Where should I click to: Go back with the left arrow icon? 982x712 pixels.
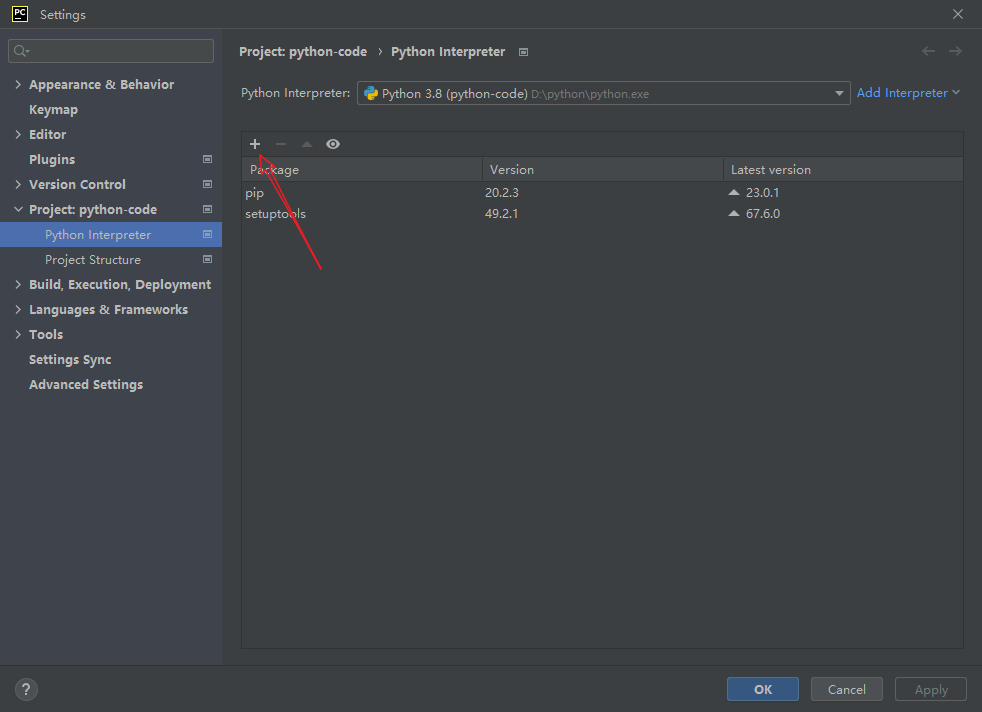(928, 51)
